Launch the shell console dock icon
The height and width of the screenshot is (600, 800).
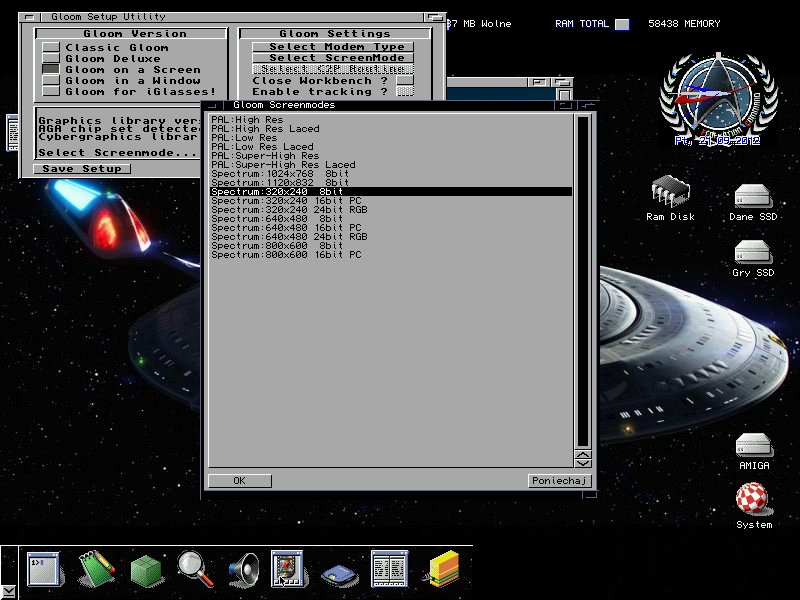pos(44,568)
